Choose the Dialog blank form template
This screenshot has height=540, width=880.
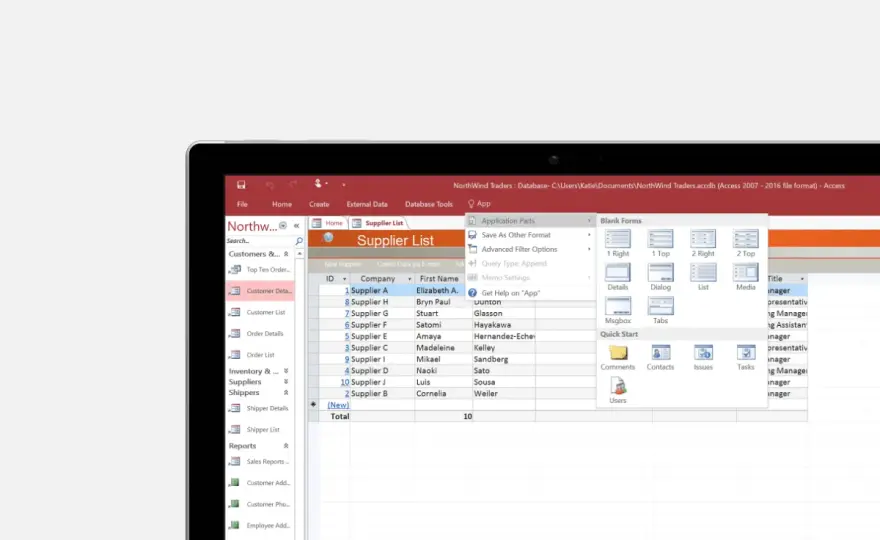pyautogui.click(x=661, y=277)
